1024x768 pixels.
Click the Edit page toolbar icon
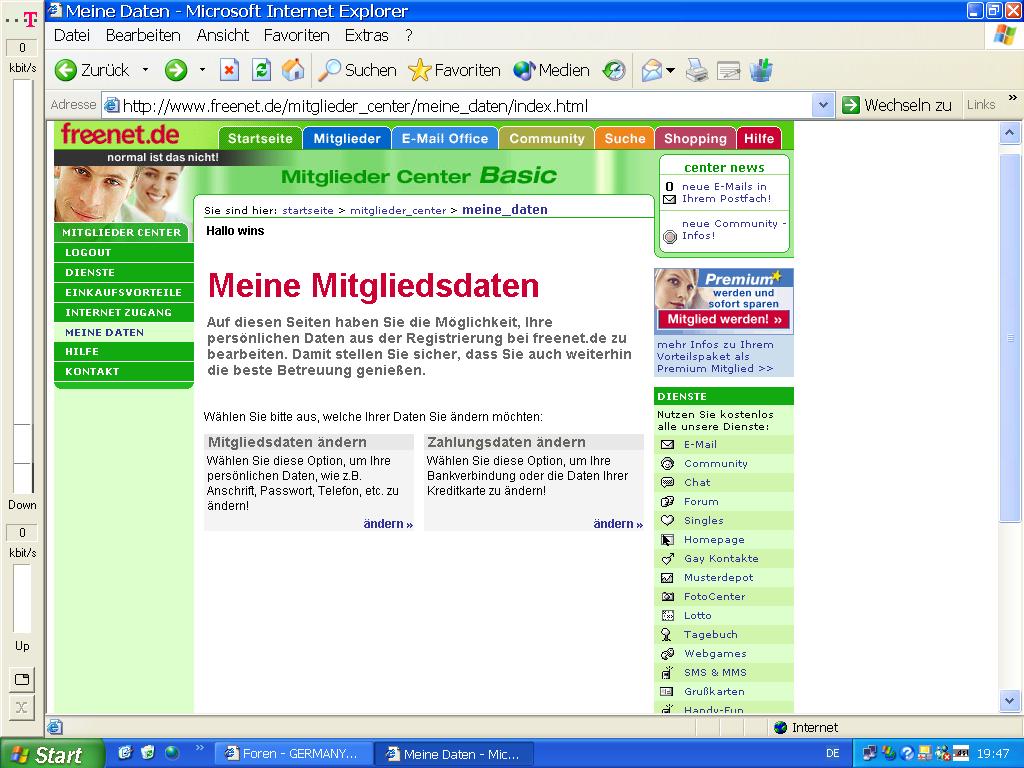[728, 70]
